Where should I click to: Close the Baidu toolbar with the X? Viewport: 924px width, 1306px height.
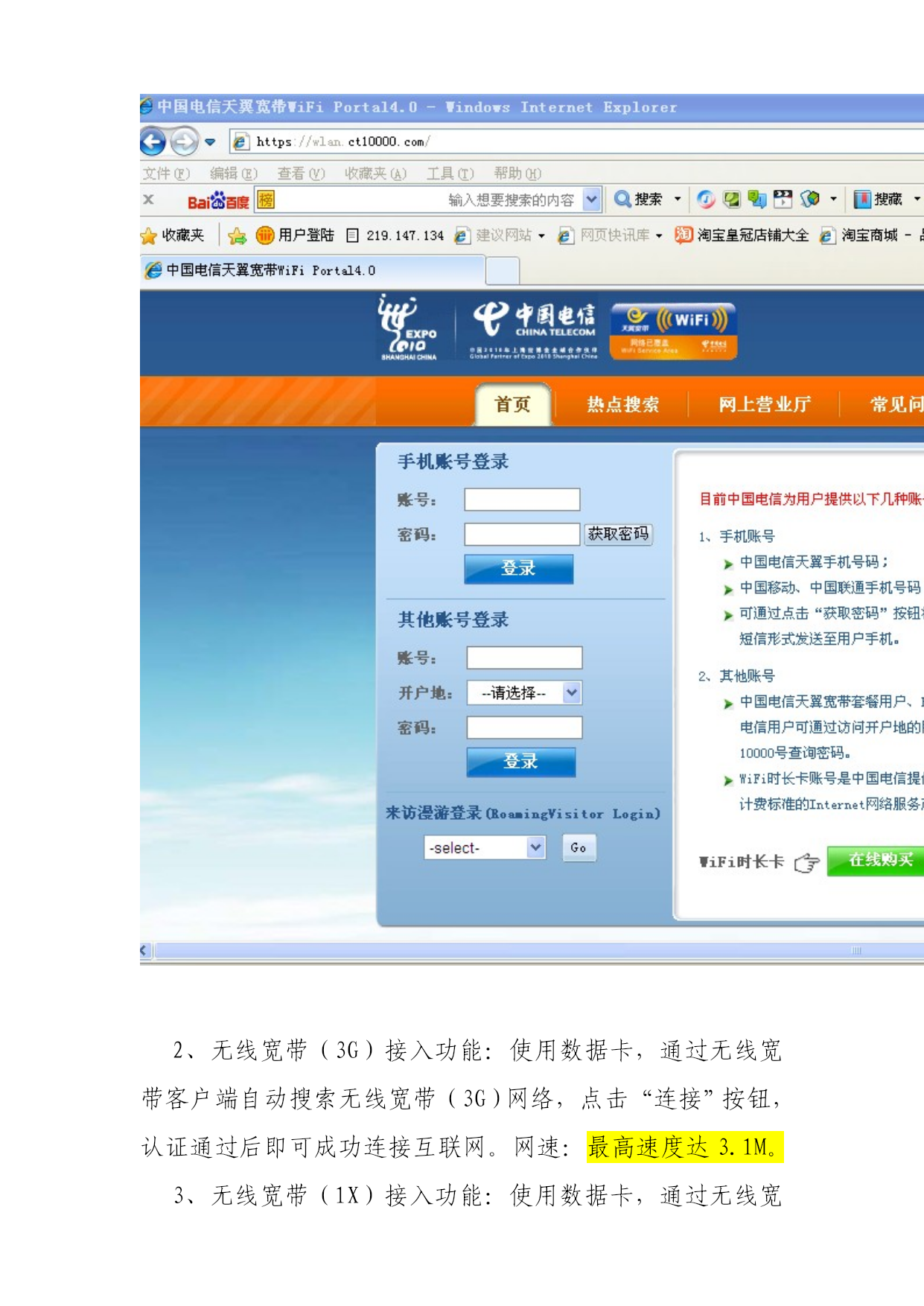pyautogui.click(x=148, y=200)
